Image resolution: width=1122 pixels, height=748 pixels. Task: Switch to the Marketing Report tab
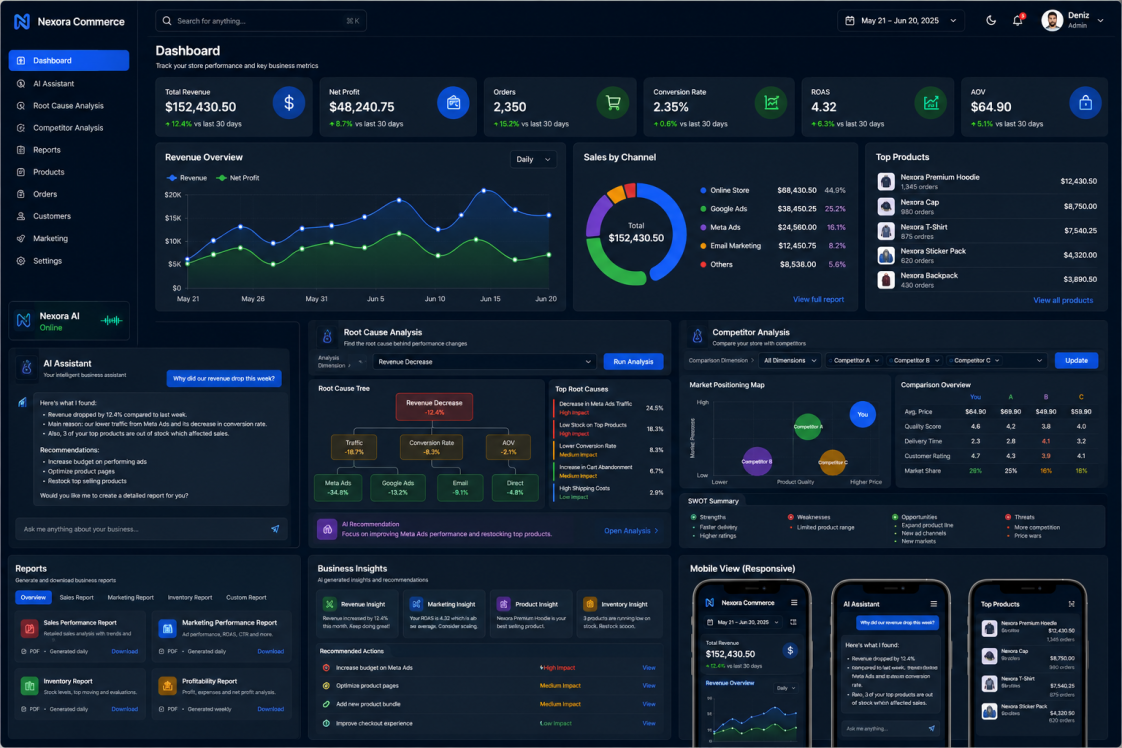(130, 597)
